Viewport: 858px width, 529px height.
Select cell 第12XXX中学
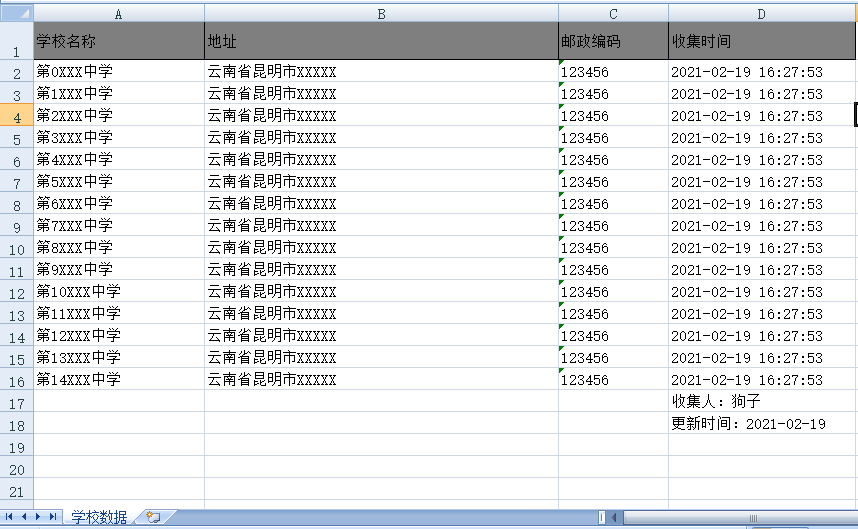point(119,335)
